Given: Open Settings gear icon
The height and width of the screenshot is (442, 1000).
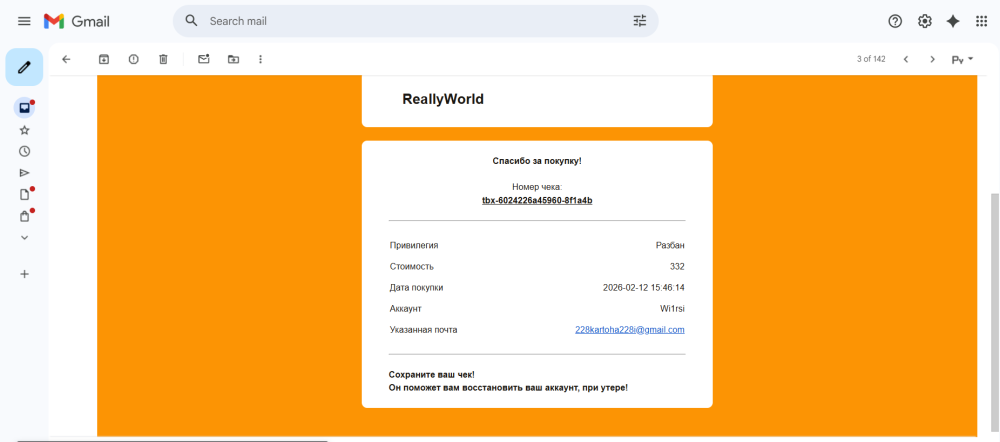Looking at the screenshot, I should (x=924, y=21).
